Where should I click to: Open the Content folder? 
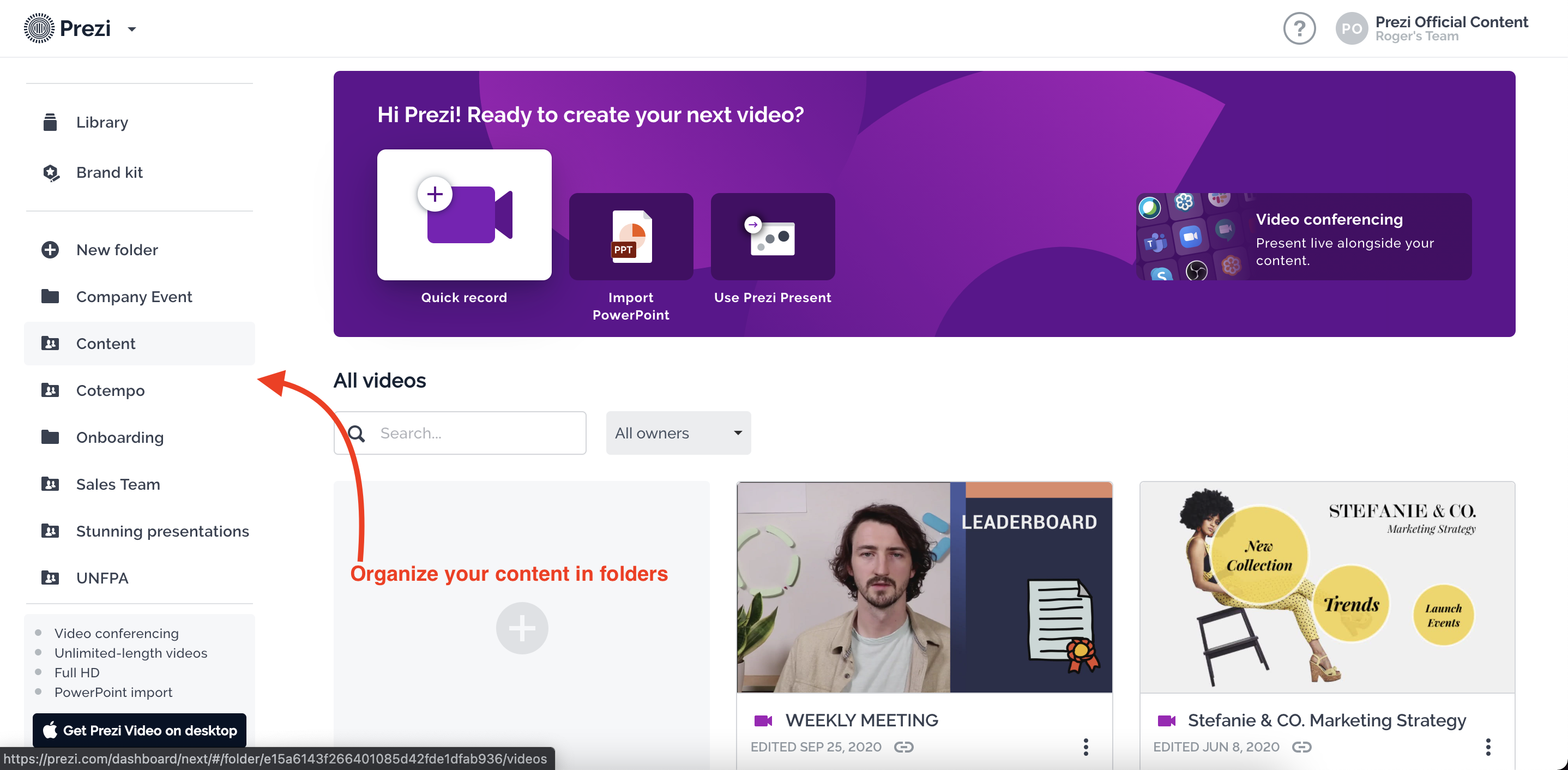[x=139, y=344]
